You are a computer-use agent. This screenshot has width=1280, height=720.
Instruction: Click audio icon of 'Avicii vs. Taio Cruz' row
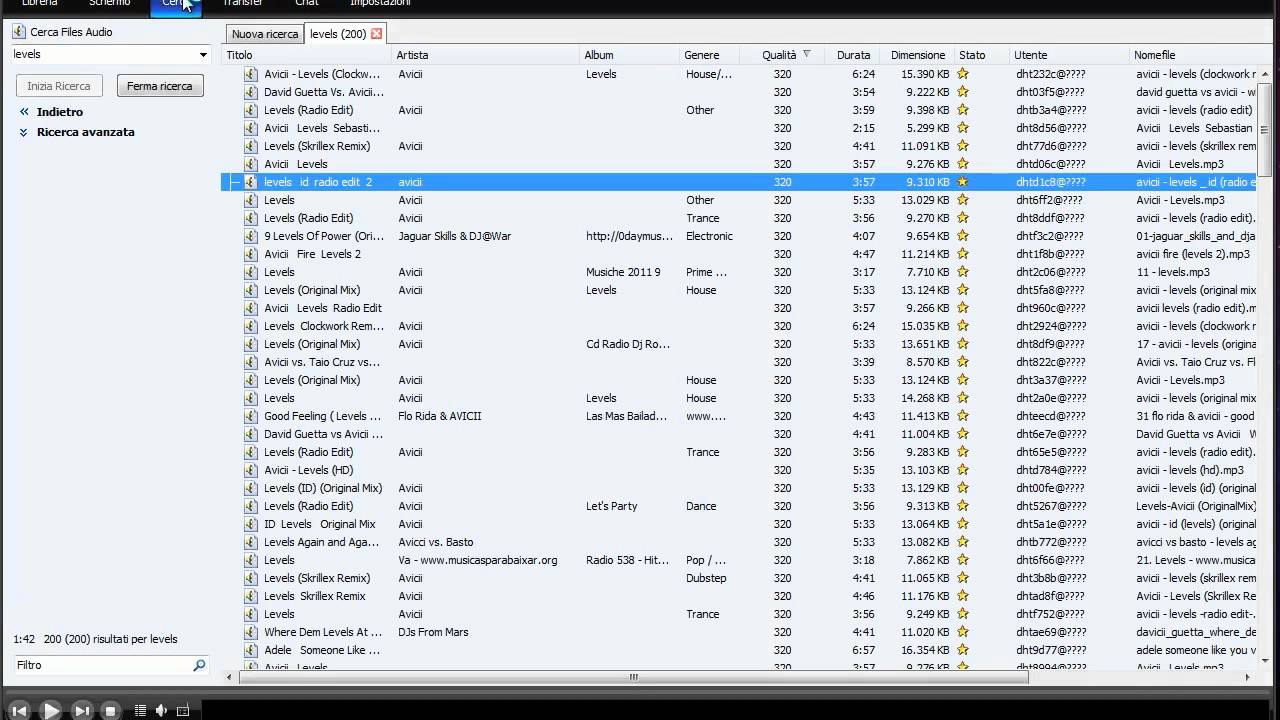point(251,362)
